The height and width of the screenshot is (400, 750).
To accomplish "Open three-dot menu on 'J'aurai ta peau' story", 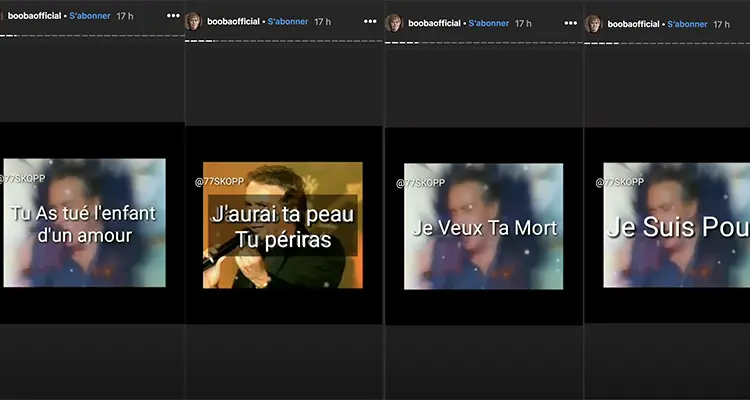I will pyautogui.click(x=367, y=21).
